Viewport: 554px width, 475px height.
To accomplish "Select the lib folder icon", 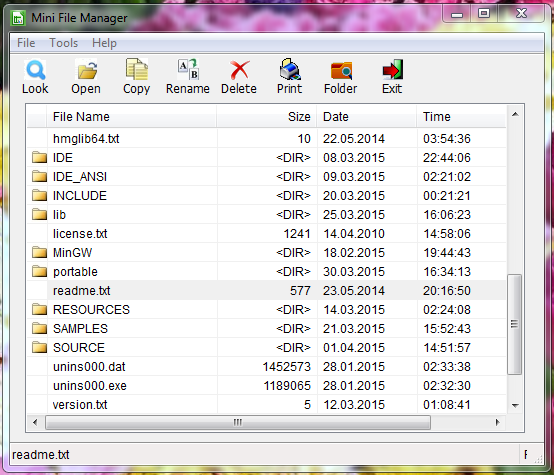I will (x=39, y=215).
